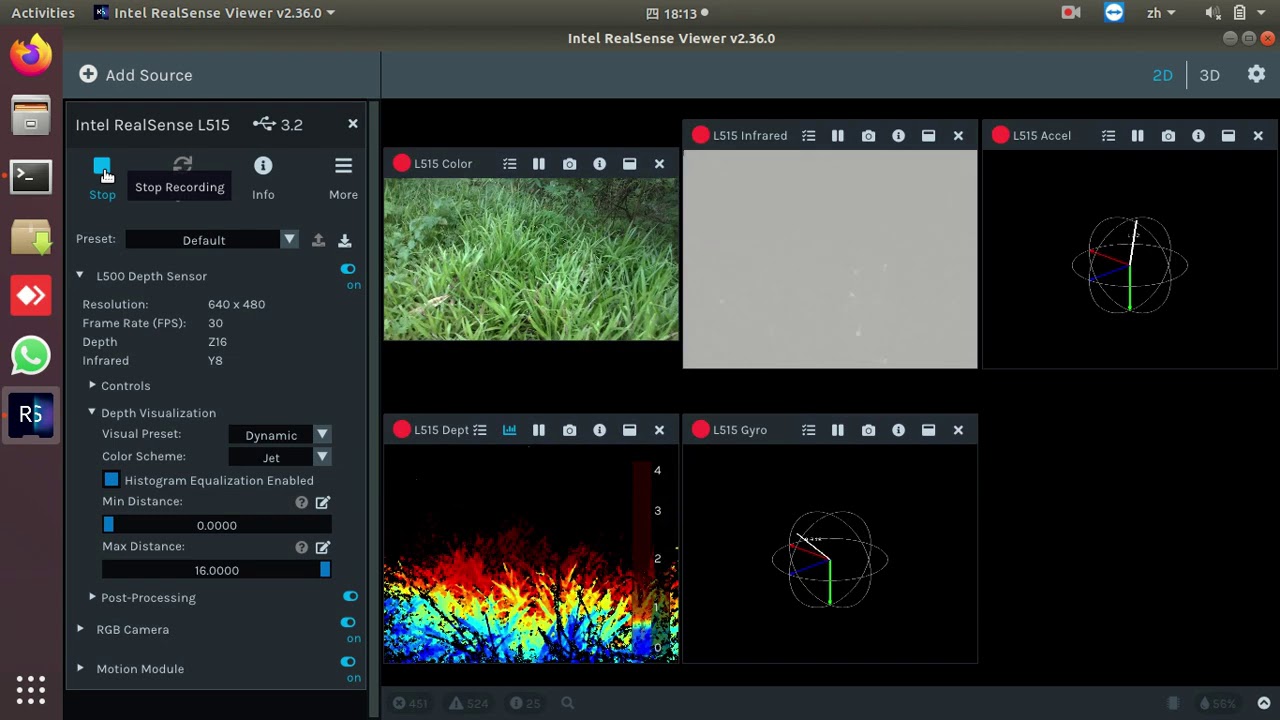The image size is (1280, 720).
Task: Open Intel RealSense Viewer app menu
Action: [215, 13]
